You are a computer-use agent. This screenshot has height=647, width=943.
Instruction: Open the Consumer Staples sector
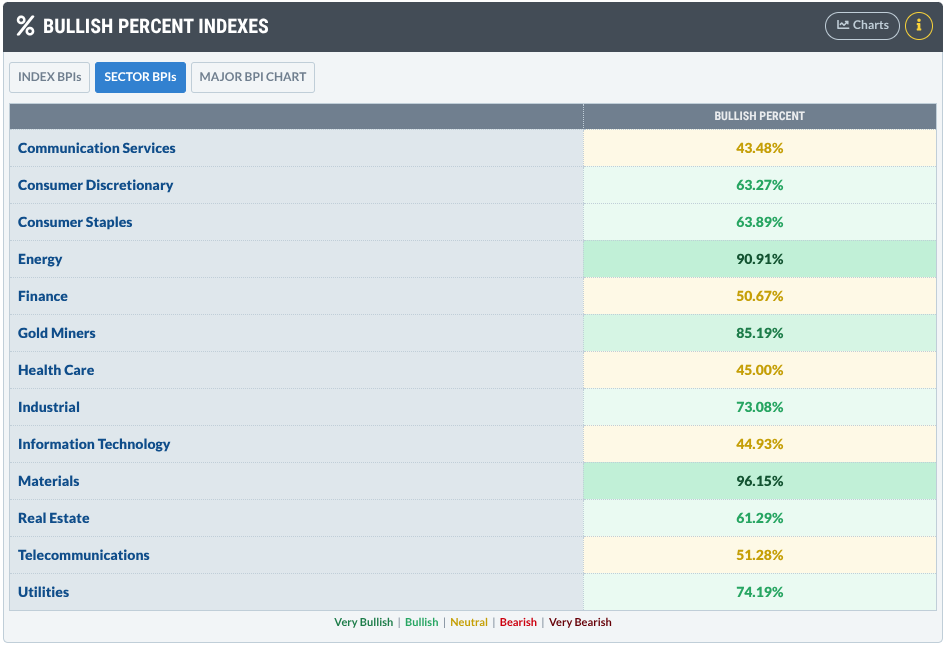pos(75,222)
